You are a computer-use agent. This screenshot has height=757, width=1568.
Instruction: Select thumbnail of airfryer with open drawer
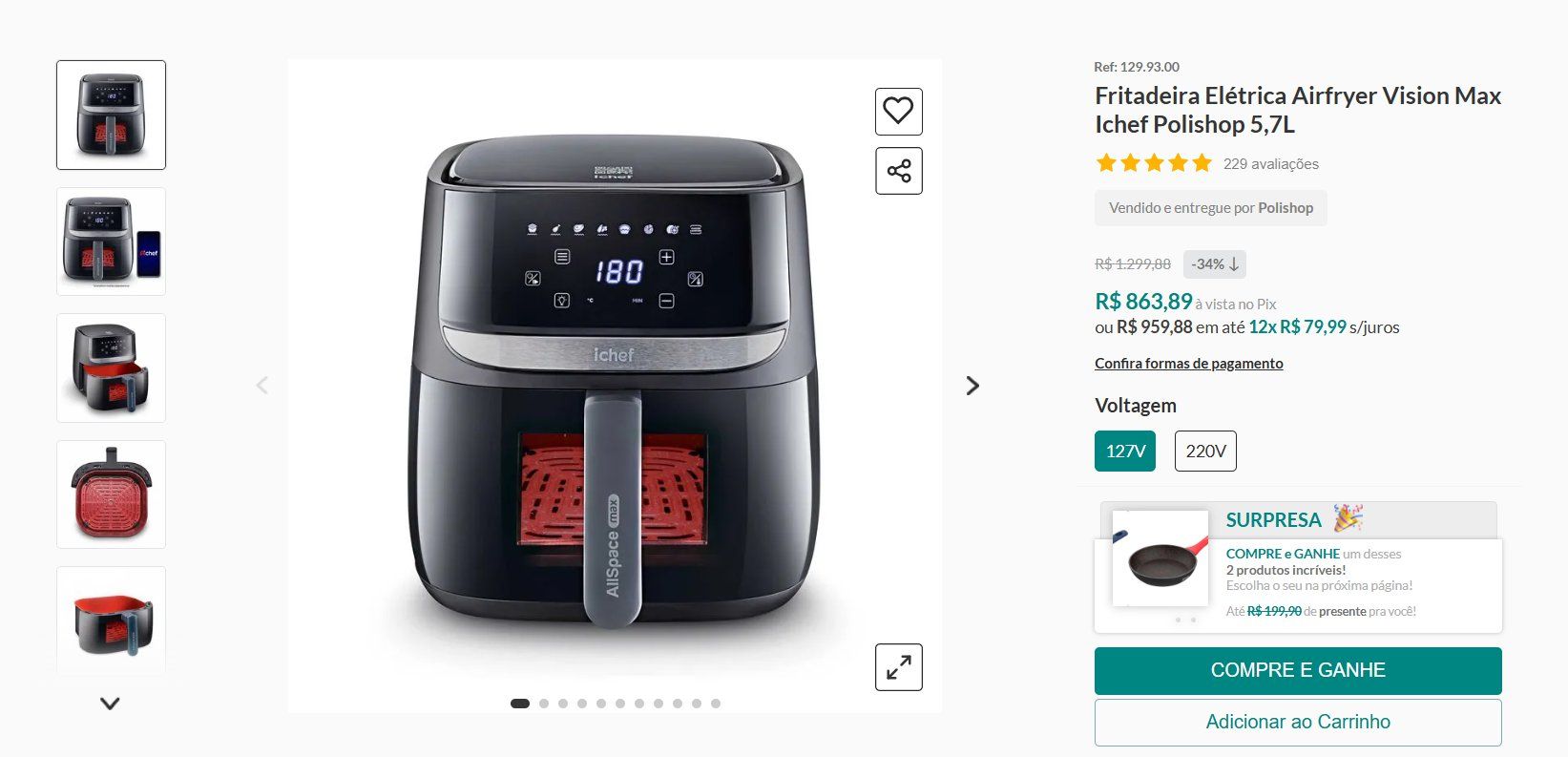[x=111, y=368]
